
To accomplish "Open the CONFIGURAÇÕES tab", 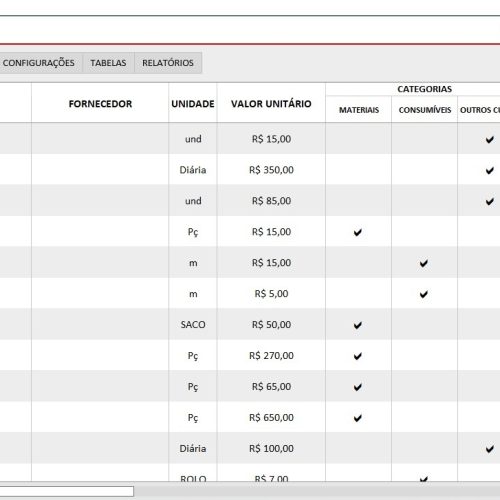I will pos(39,63).
